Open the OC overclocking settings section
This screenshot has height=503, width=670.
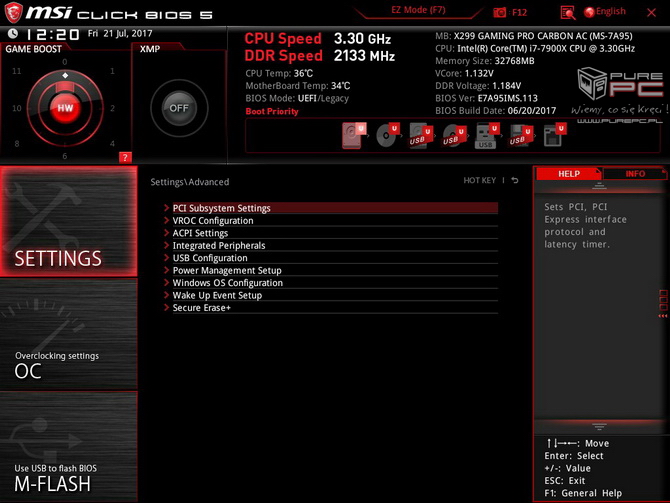69,334
